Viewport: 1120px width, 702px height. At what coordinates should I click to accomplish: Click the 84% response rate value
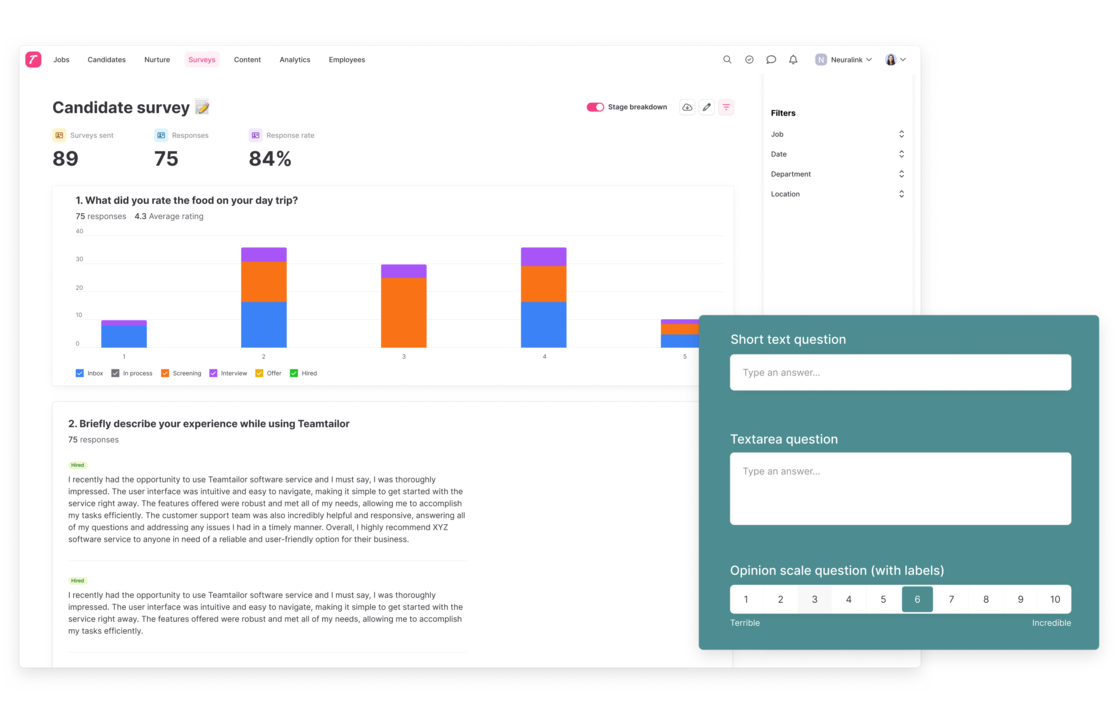point(270,159)
